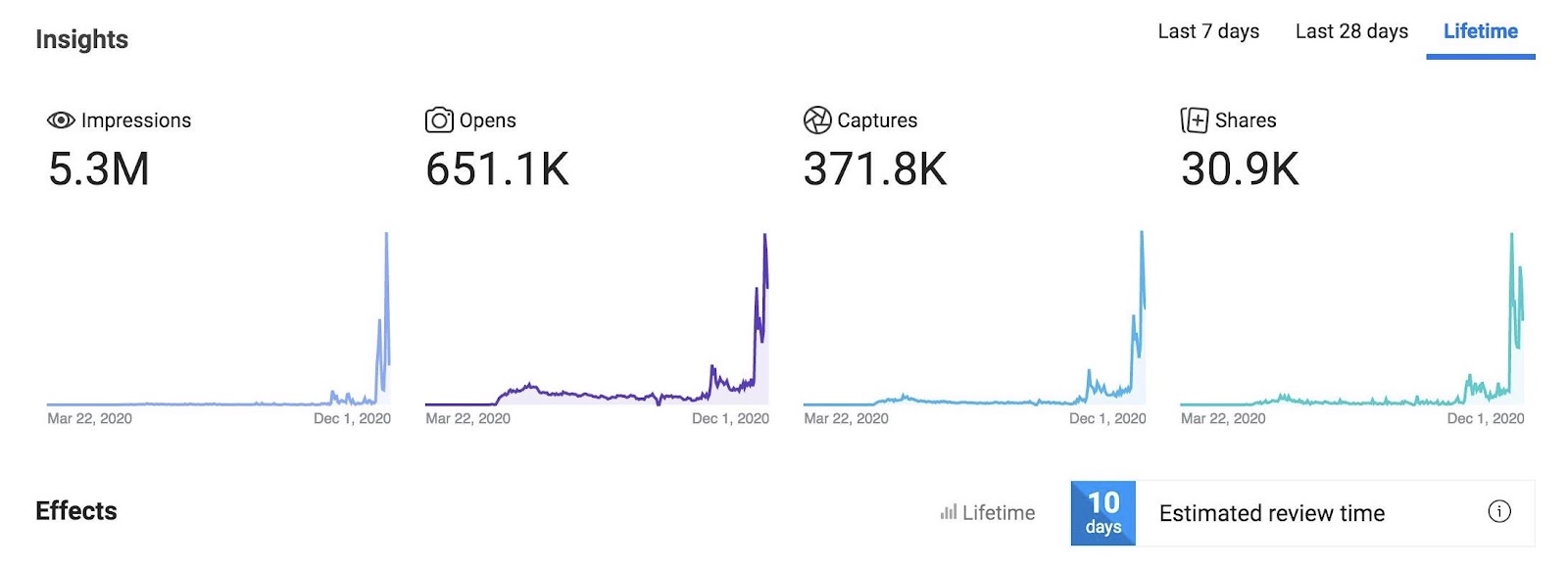
Task: Switch to Last 7 days tab
Action: click(x=1208, y=31)
